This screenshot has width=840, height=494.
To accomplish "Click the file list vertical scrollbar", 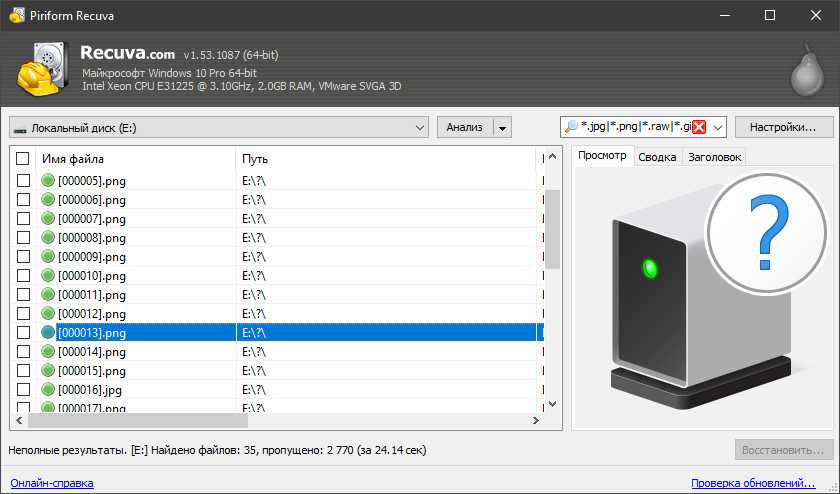I will pos(551,230).
